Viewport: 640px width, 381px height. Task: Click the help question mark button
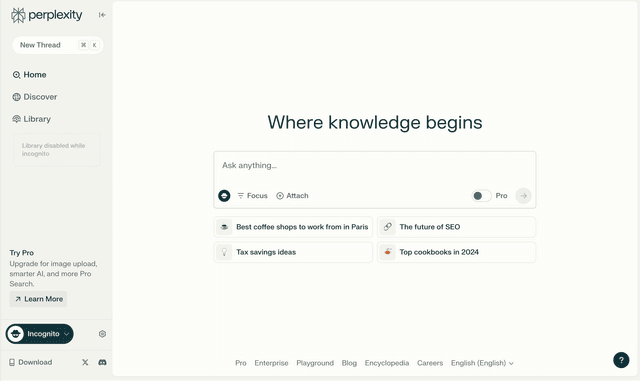621,360
